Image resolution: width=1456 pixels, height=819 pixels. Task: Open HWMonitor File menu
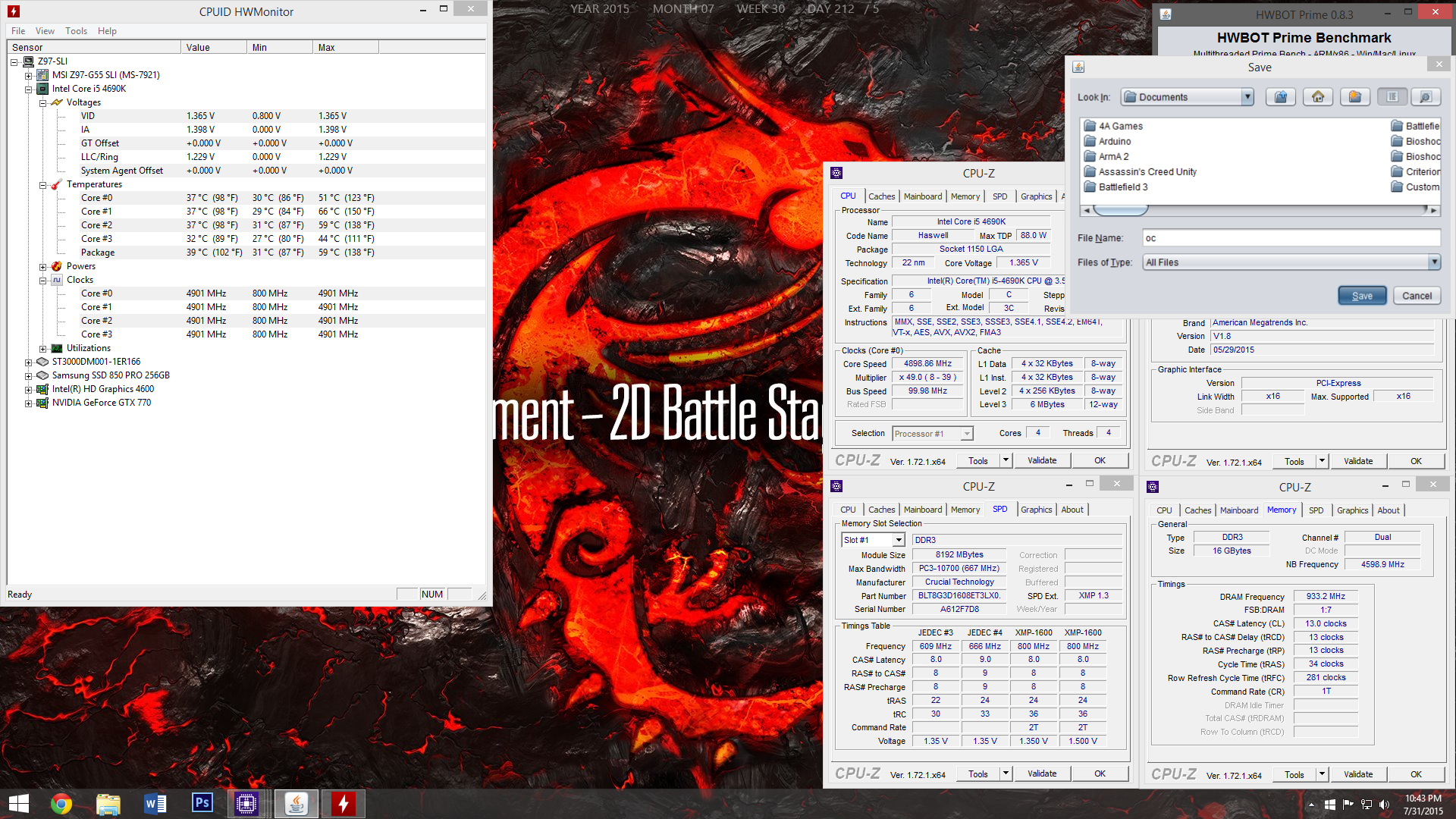coord(18,31)
